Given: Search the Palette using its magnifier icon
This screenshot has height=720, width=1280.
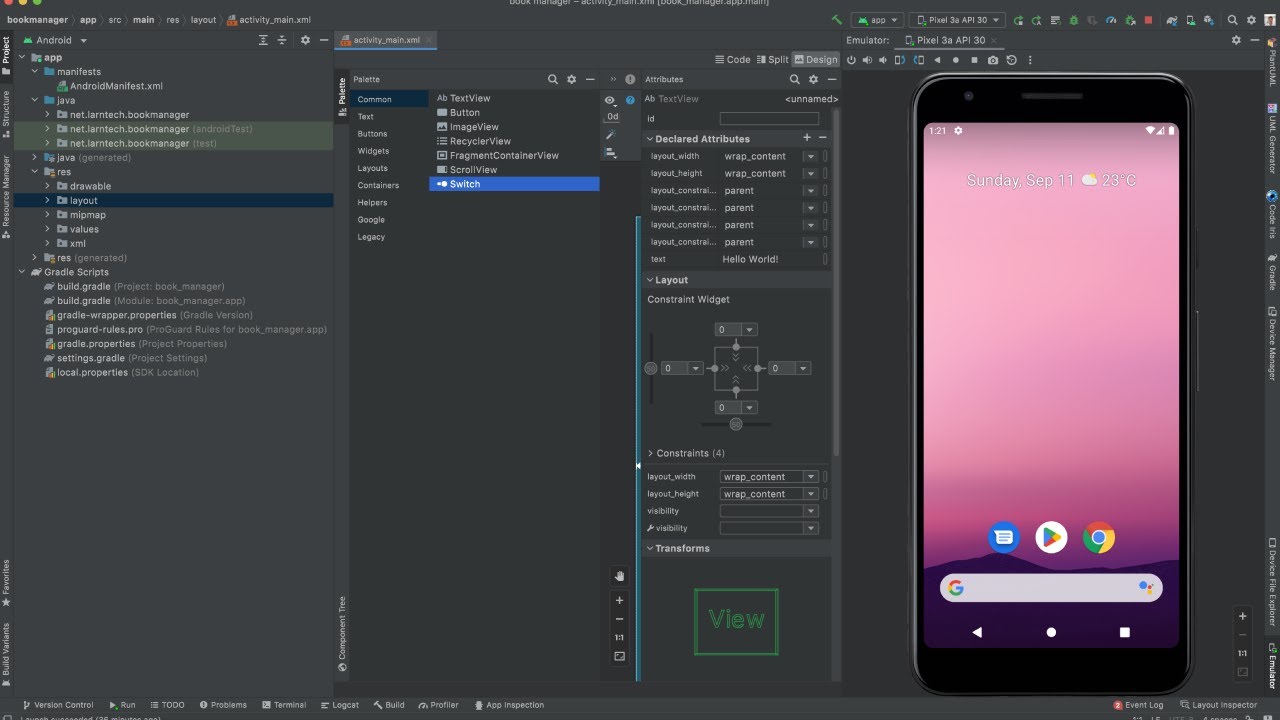Looking at the screenshot, I should point(553,79).
